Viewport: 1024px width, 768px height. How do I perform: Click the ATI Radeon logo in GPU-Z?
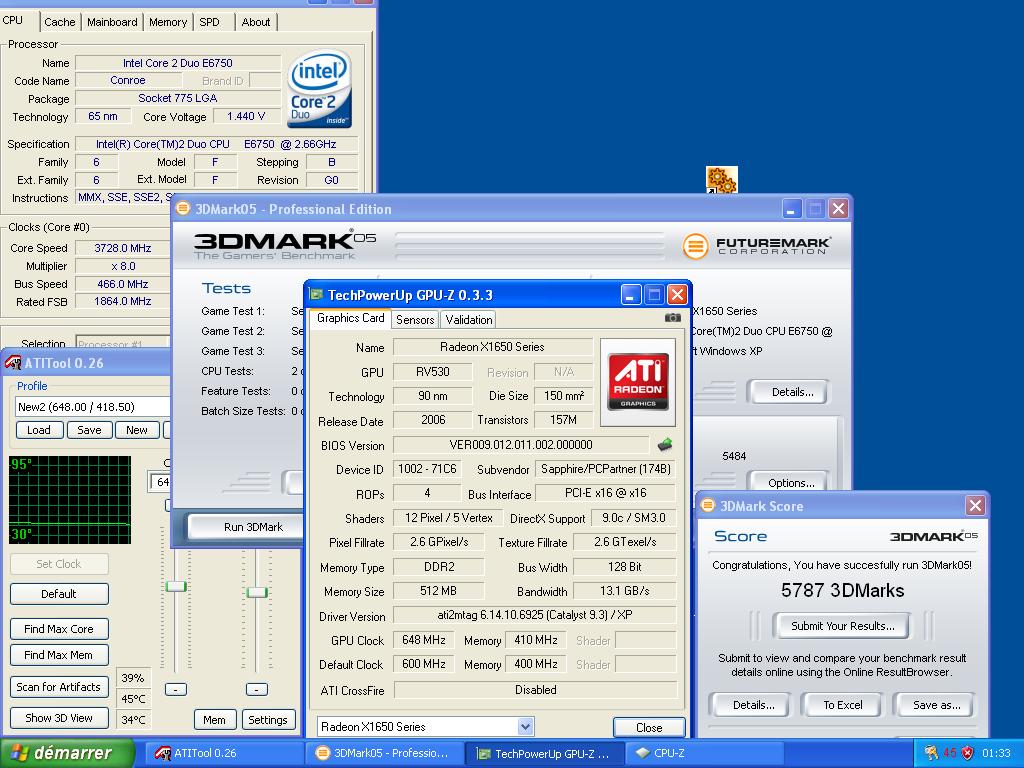[x=638, y=381]
